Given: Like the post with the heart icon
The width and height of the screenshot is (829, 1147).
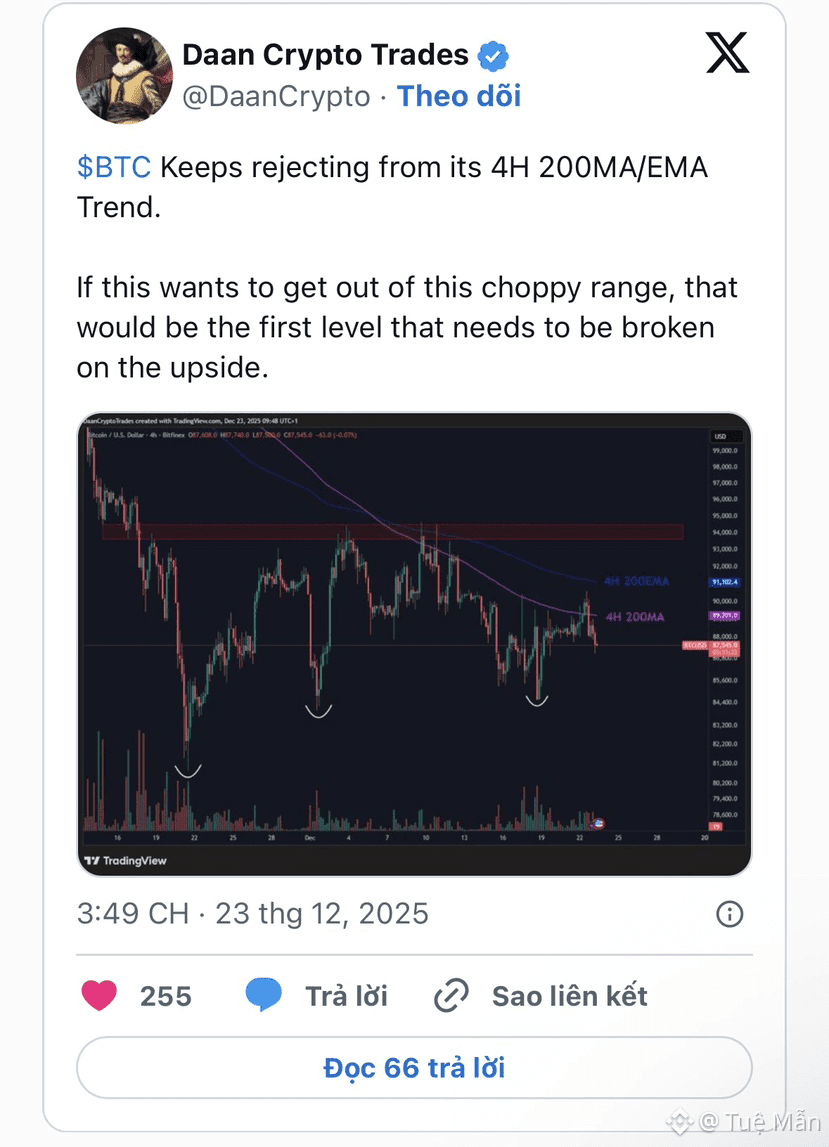Looking at the screenshot, I should coord(98,996).
